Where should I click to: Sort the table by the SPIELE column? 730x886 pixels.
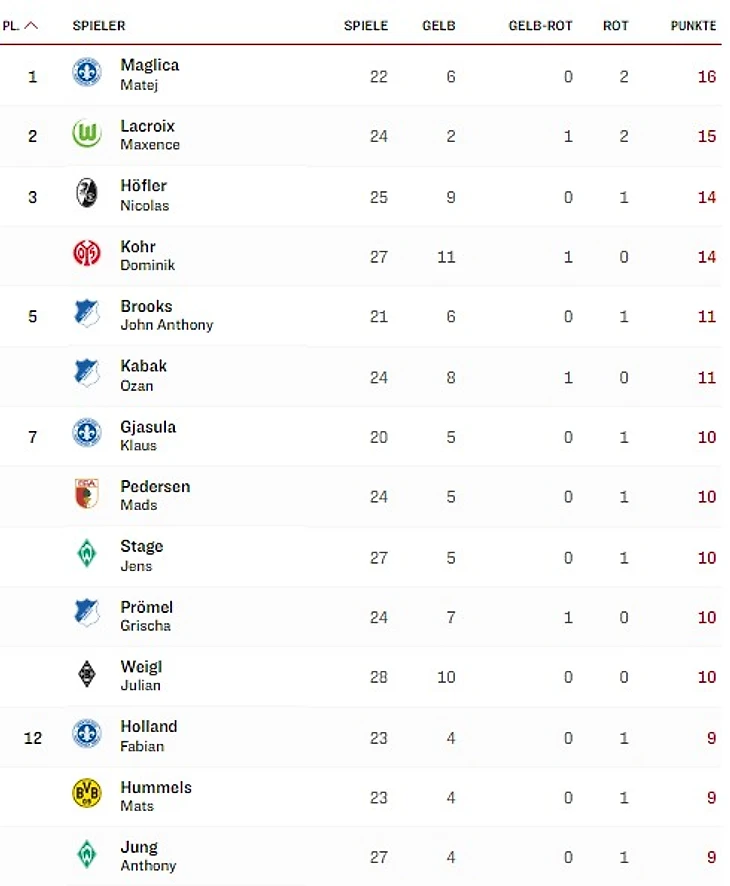click(x=365, y=26)
